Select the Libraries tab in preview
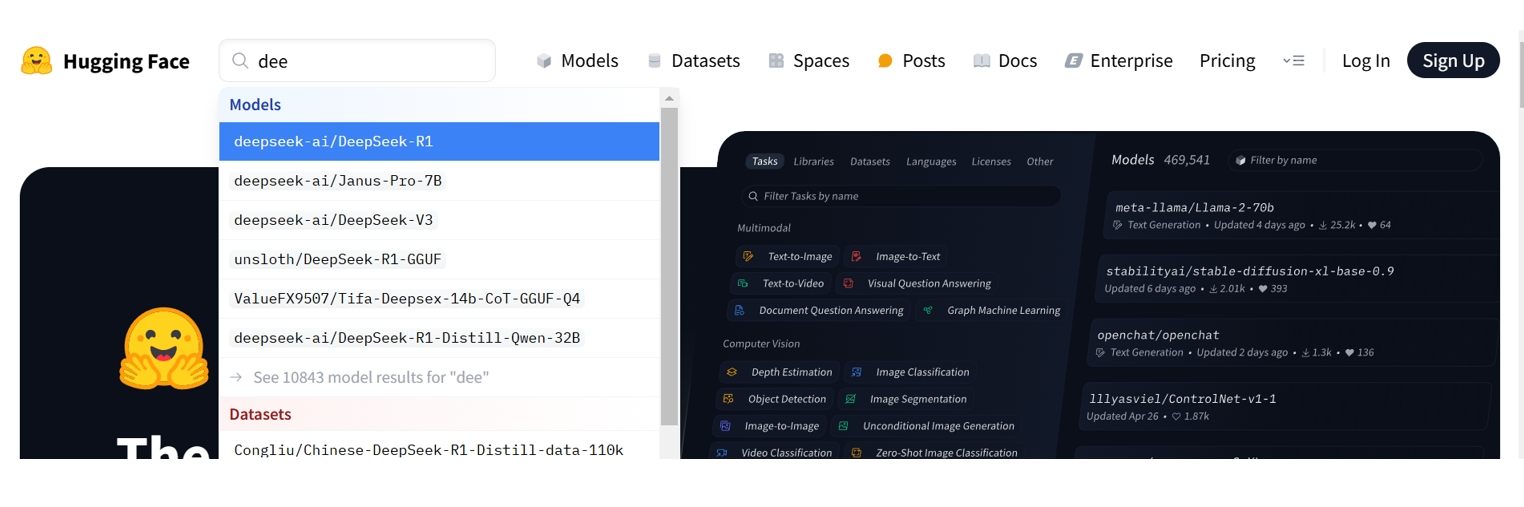The height and width of the screenshot is (507, 1524). point(814,161)
